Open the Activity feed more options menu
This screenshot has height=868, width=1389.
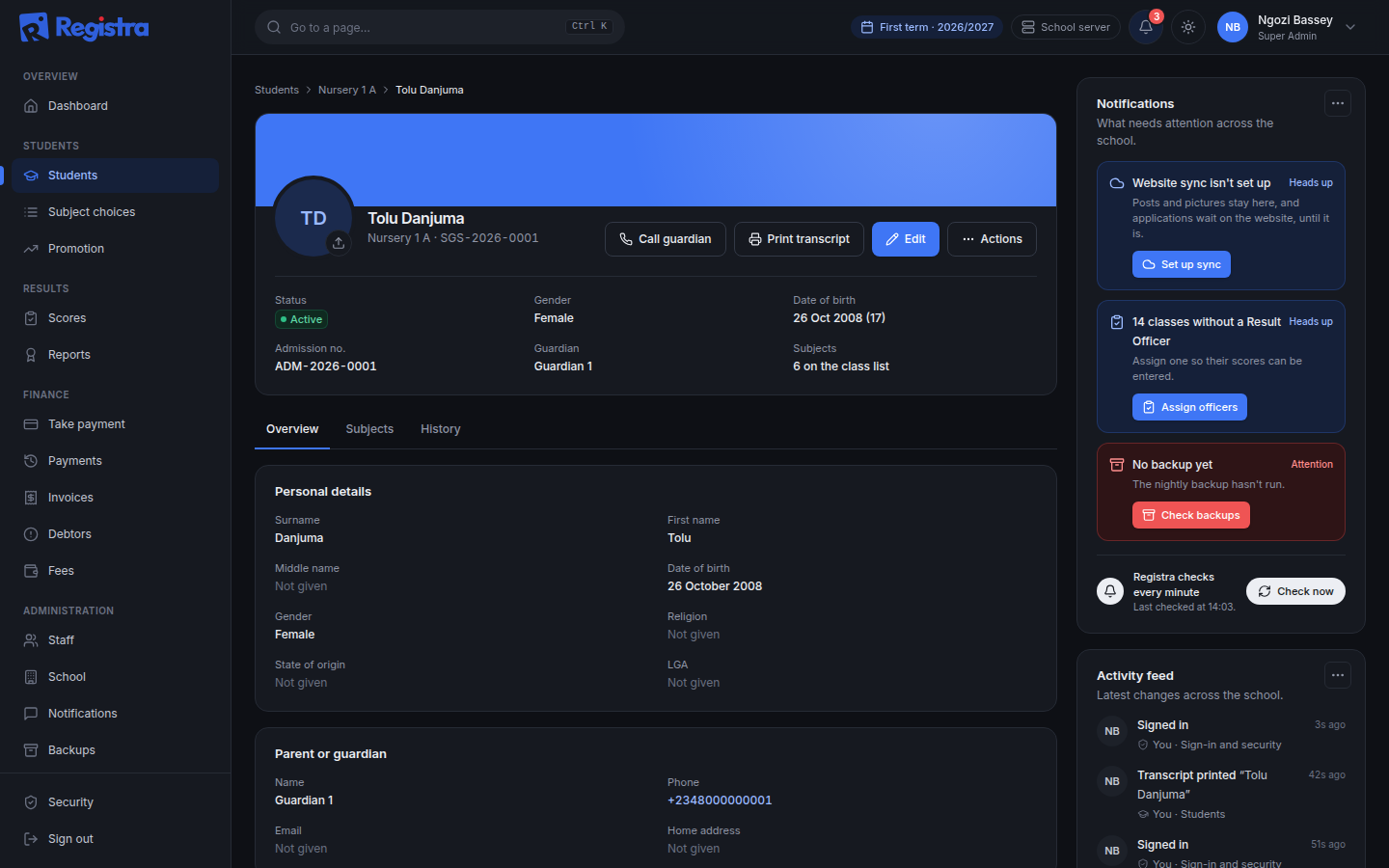[x=1338, y=675]
